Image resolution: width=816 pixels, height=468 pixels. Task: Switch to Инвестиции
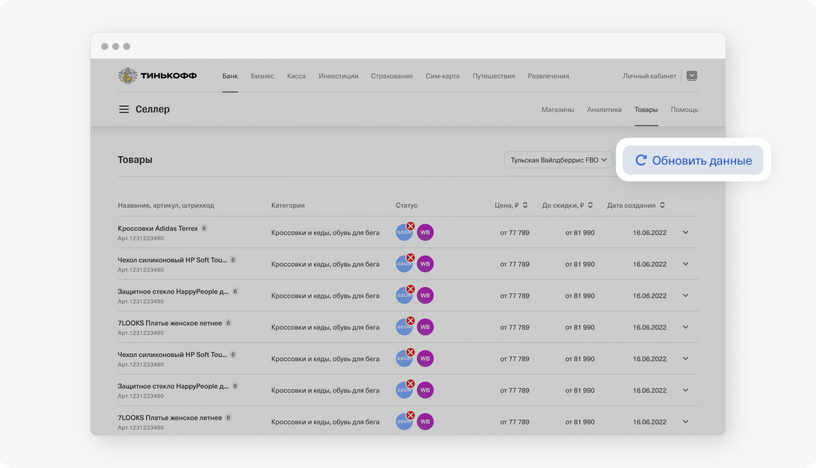(338, 76)
